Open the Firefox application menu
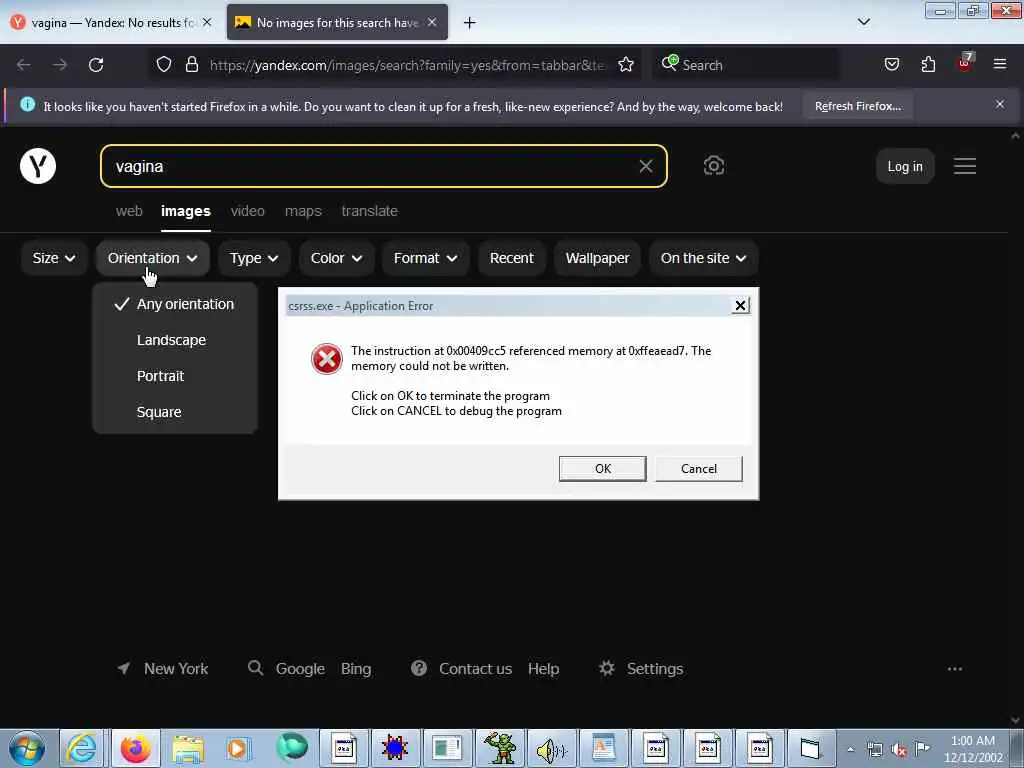 (1000, 64)
